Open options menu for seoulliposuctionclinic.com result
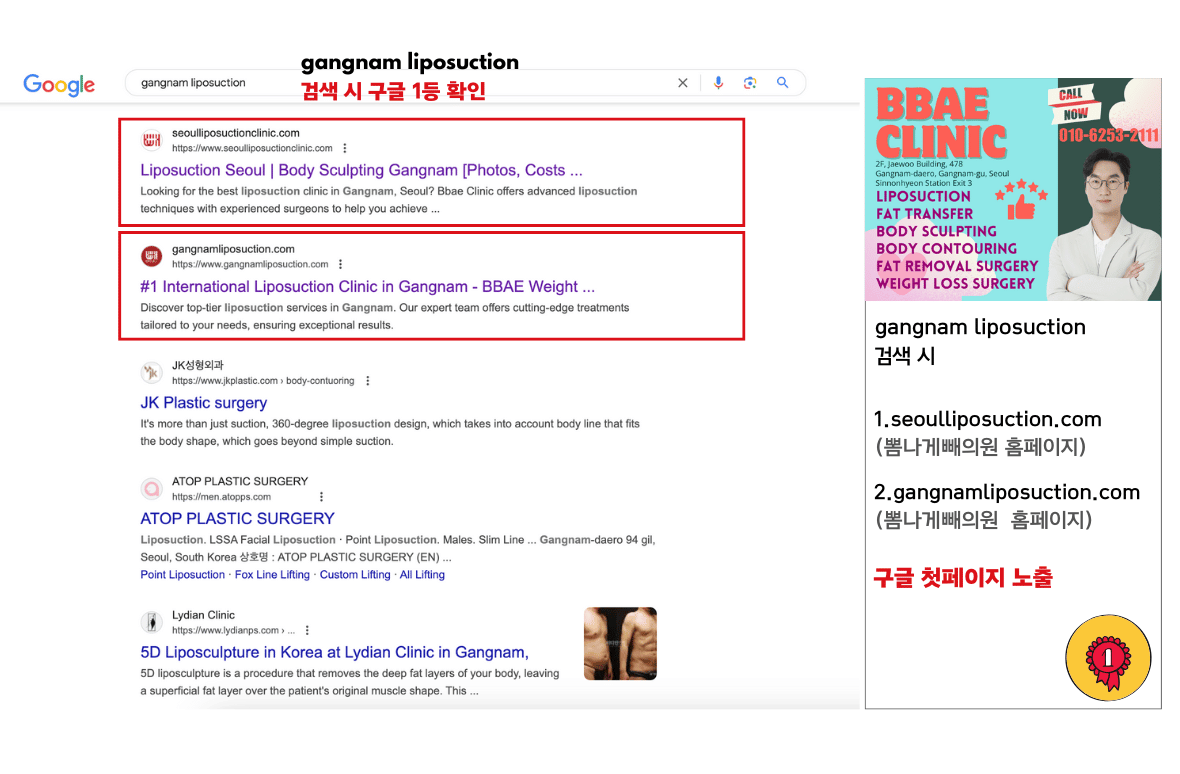Viewport: 1180px width, 774px height. click(345, 148)
